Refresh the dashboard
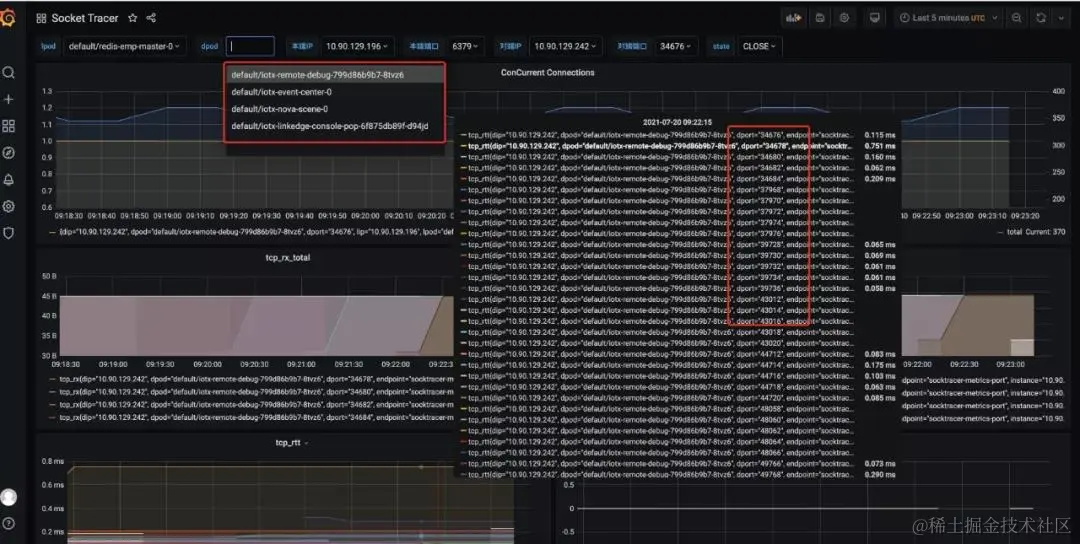This screenshot has height=544, width=1080. coord(1041,18)
